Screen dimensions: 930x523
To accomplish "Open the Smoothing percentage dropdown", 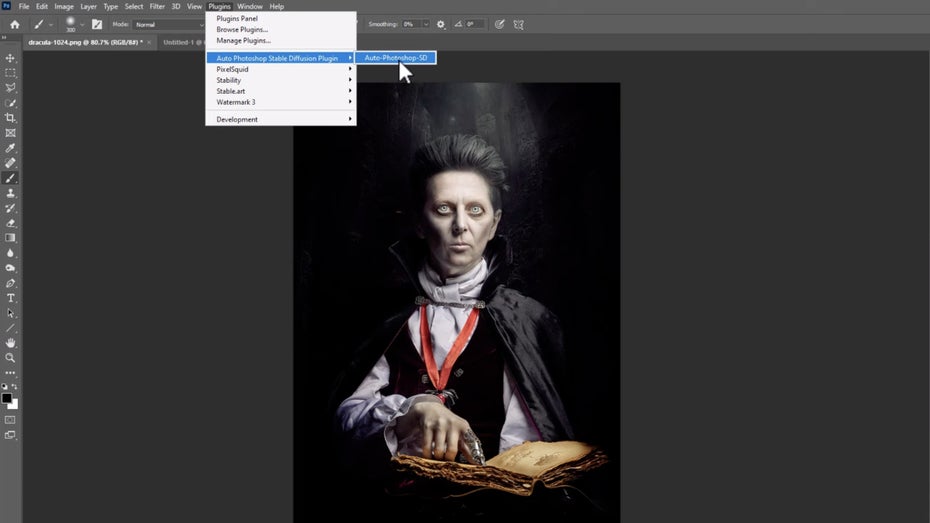I will coord(425,24).
